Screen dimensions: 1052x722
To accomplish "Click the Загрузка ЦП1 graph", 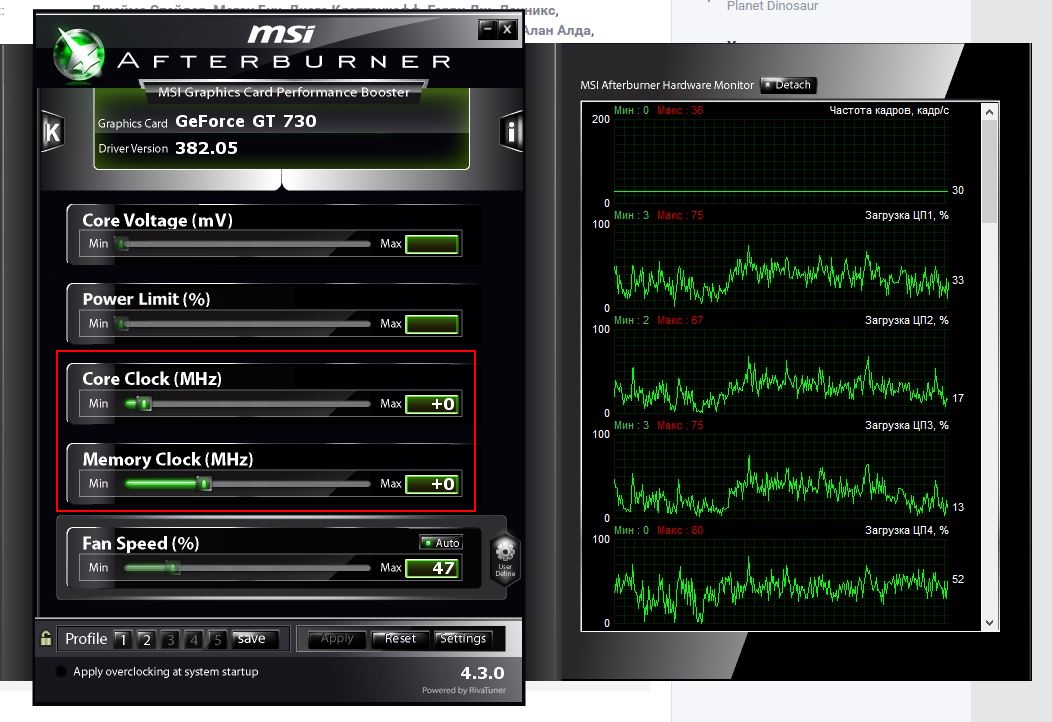I will (781, 266).
